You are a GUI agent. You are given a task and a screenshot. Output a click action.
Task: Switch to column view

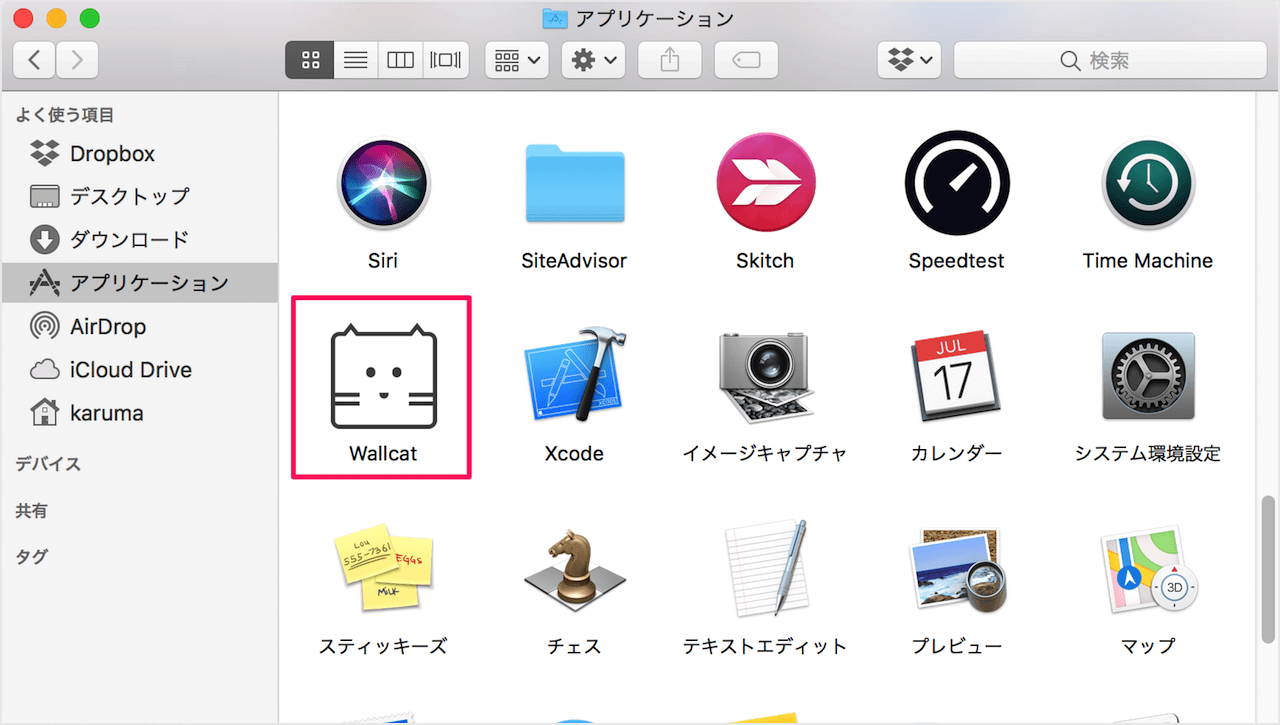point(400,60)
